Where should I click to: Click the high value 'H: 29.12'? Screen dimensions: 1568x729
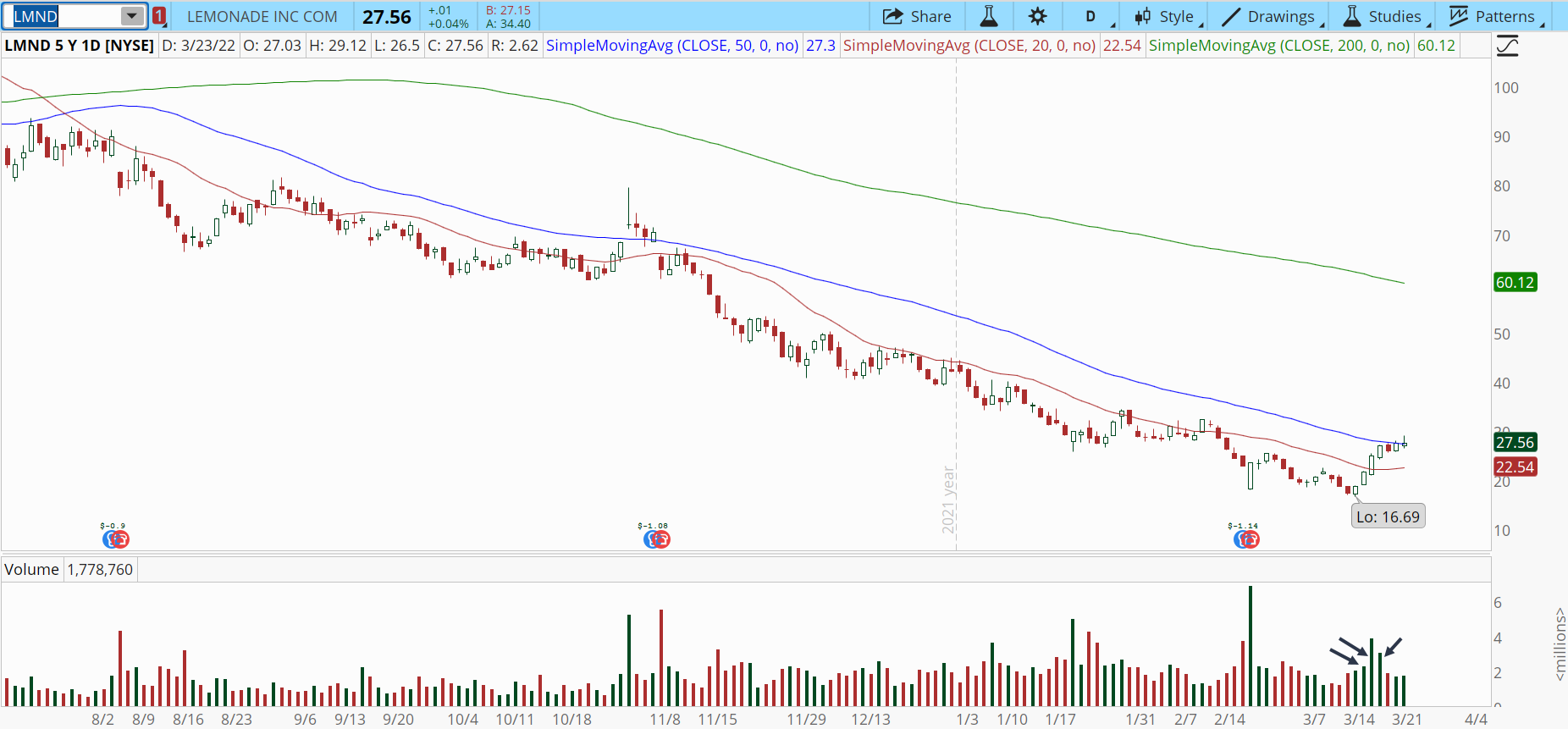[338, 46]
